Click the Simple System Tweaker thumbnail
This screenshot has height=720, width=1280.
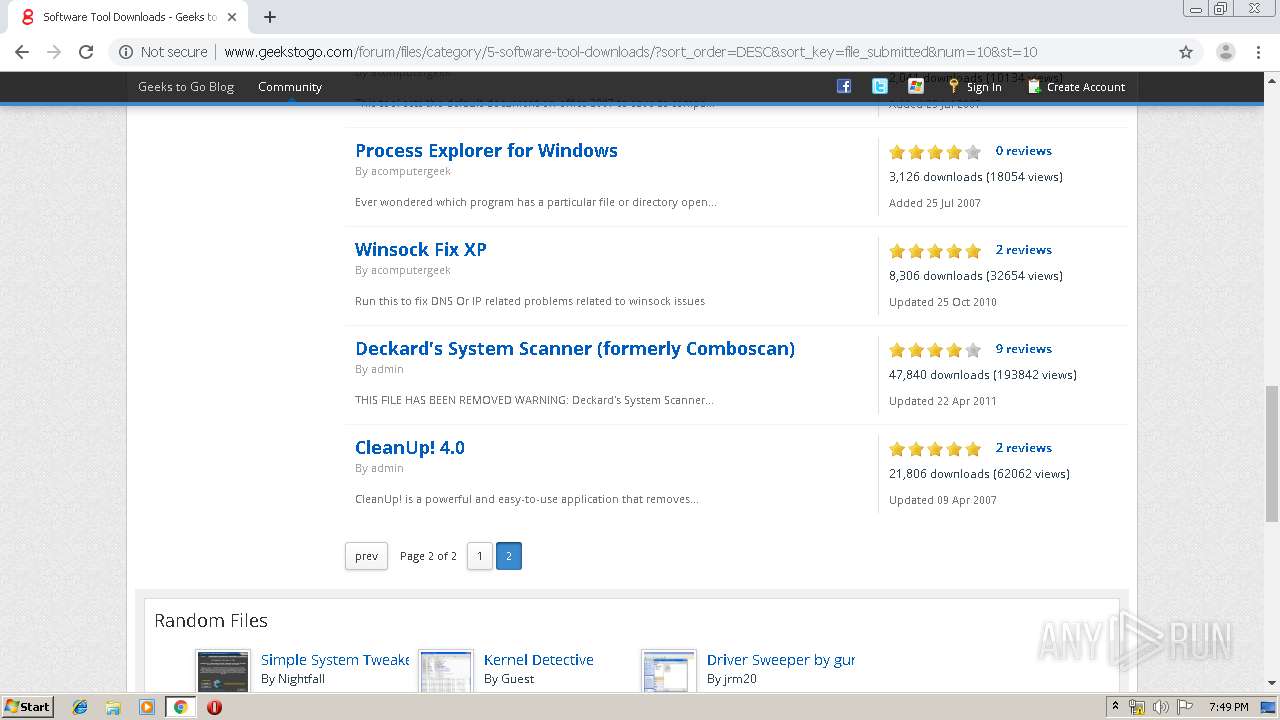click(x=223, y=671)
